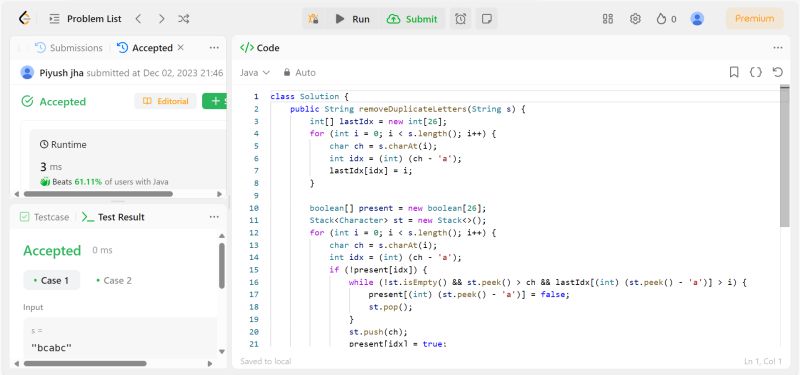The width and height of the screenshot is (800, 375).
Task: Click line number 10 in editor
Action: click(254, 208)
